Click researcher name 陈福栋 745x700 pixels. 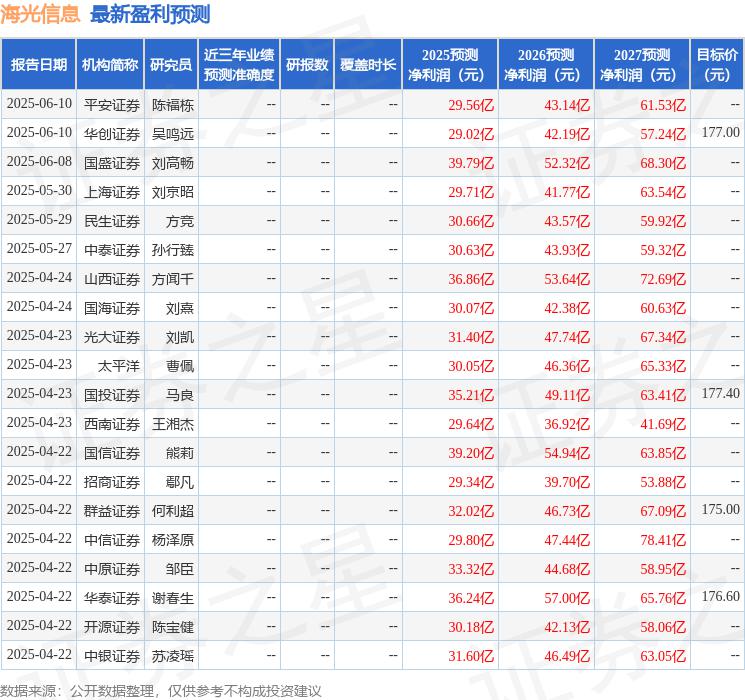(x=173, y=105)
